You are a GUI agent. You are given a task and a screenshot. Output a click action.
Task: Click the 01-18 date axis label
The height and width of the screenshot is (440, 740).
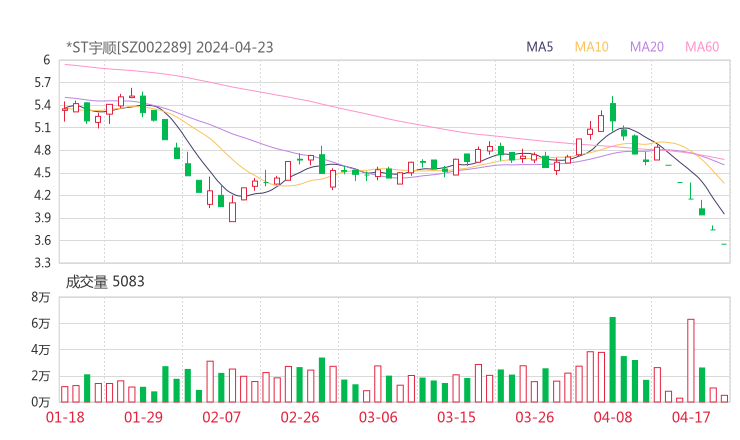tap(65, 417)
